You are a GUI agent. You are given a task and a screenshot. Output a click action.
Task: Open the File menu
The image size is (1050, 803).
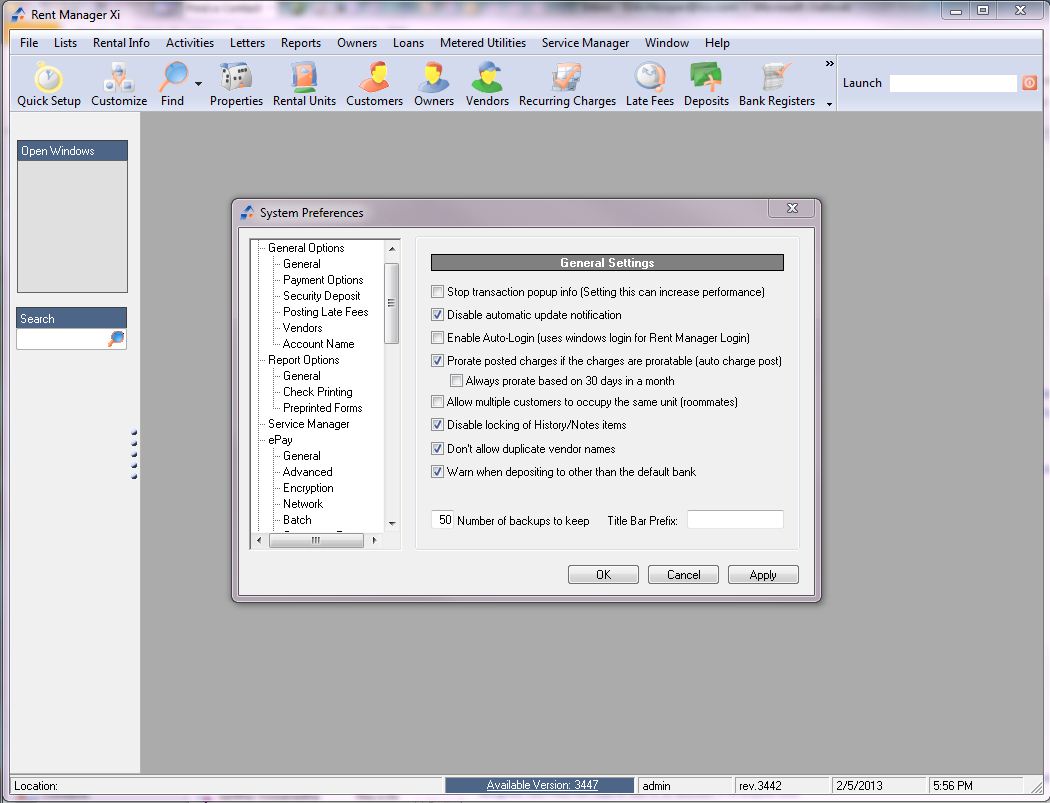coord(29,43)
